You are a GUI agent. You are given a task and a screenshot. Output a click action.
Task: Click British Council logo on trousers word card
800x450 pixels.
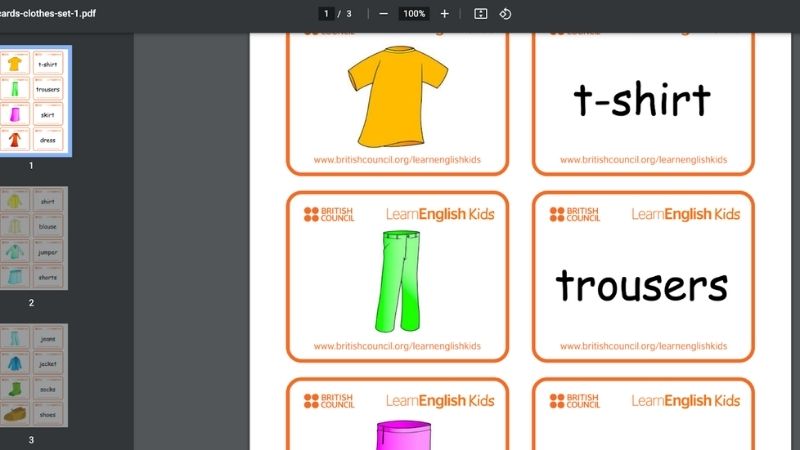click(575, 214)
